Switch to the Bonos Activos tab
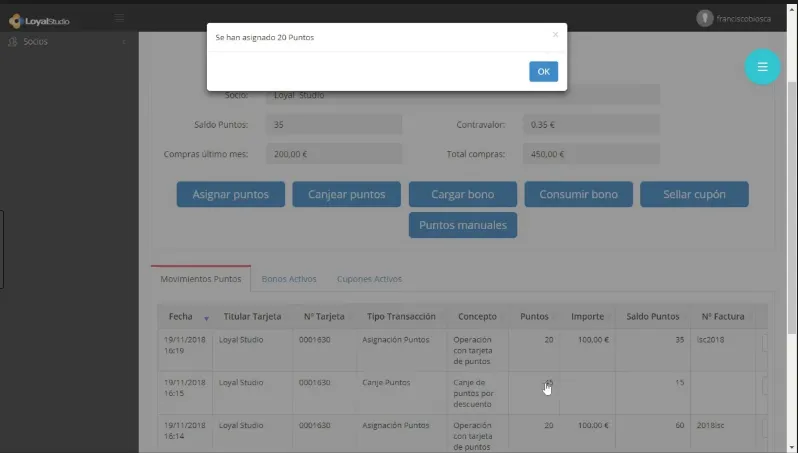 (x=289, y=279)
